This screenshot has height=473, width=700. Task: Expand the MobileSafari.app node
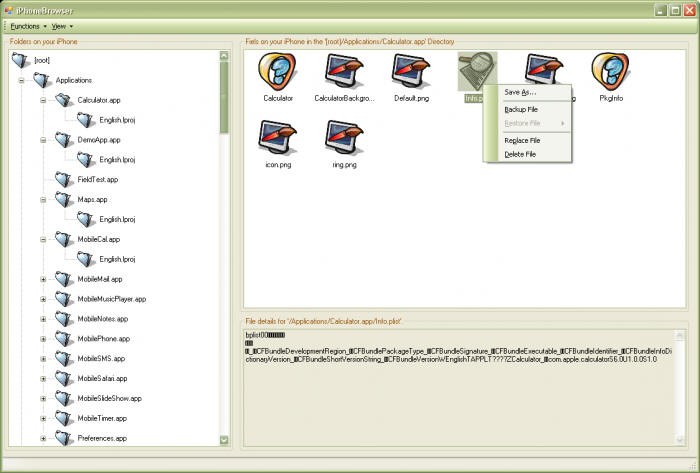(43, 379)
